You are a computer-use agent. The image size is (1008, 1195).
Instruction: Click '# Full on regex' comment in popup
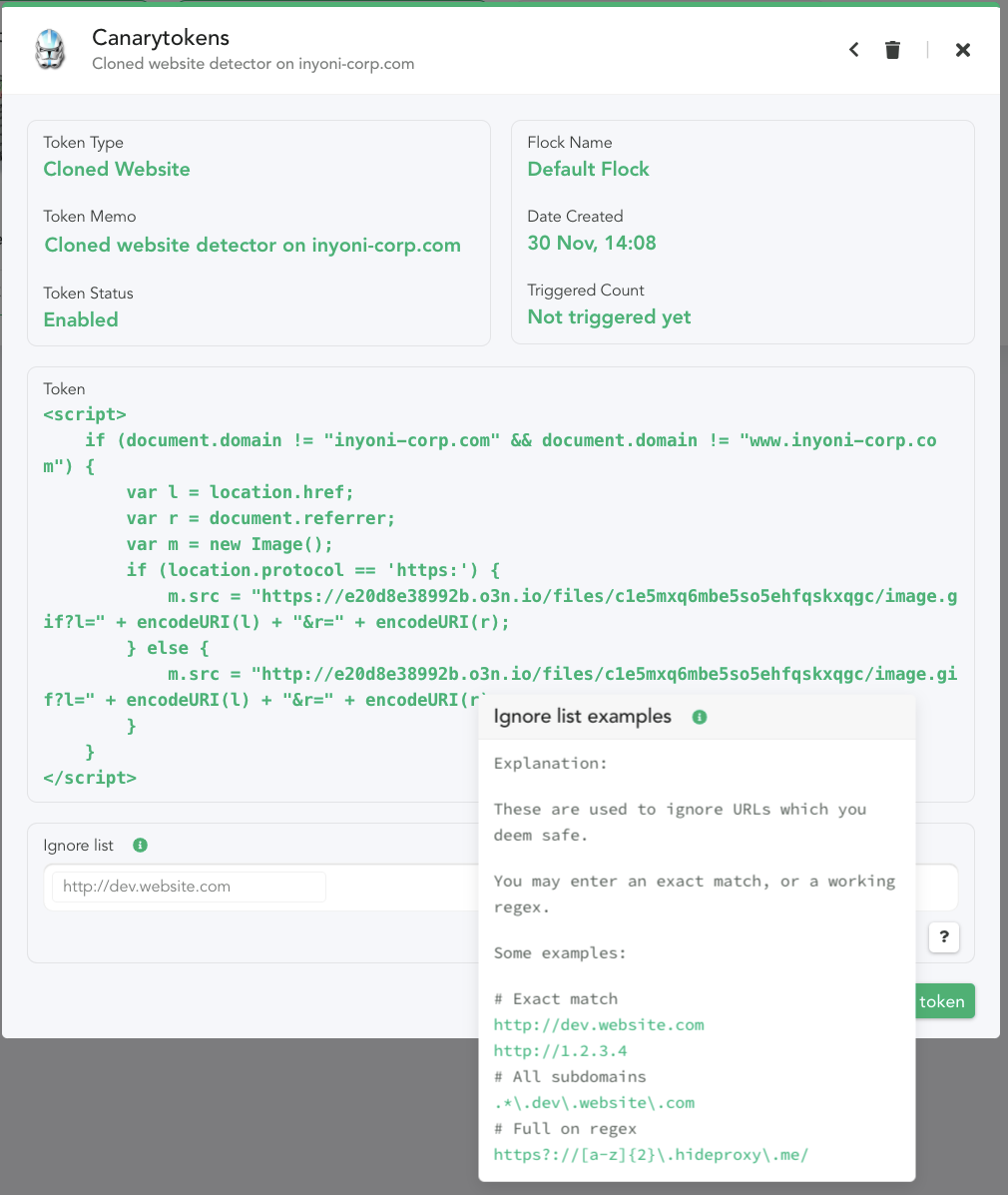coord(565,1129)
